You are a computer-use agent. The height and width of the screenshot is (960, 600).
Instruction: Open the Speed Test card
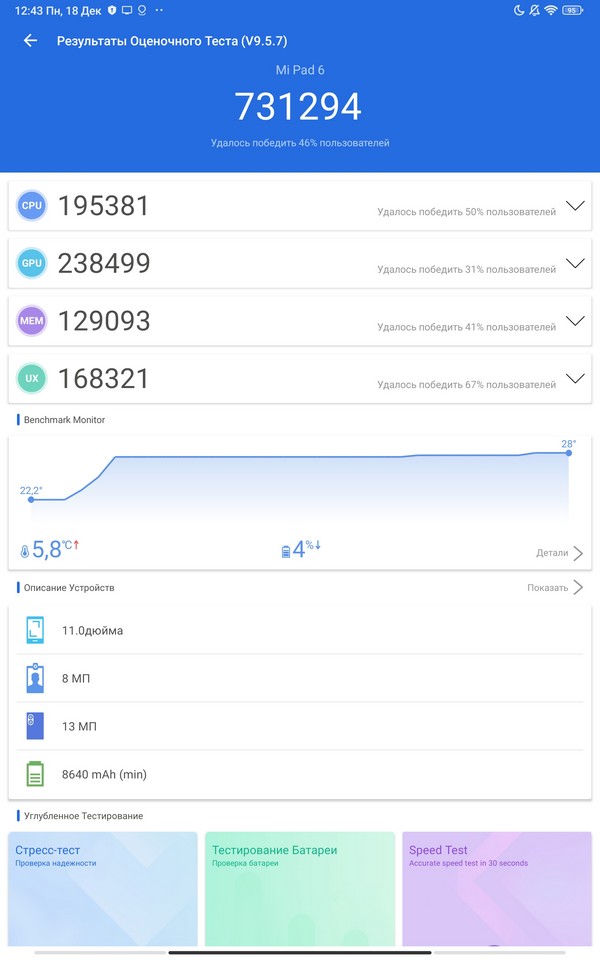click(x=496, y=887)
